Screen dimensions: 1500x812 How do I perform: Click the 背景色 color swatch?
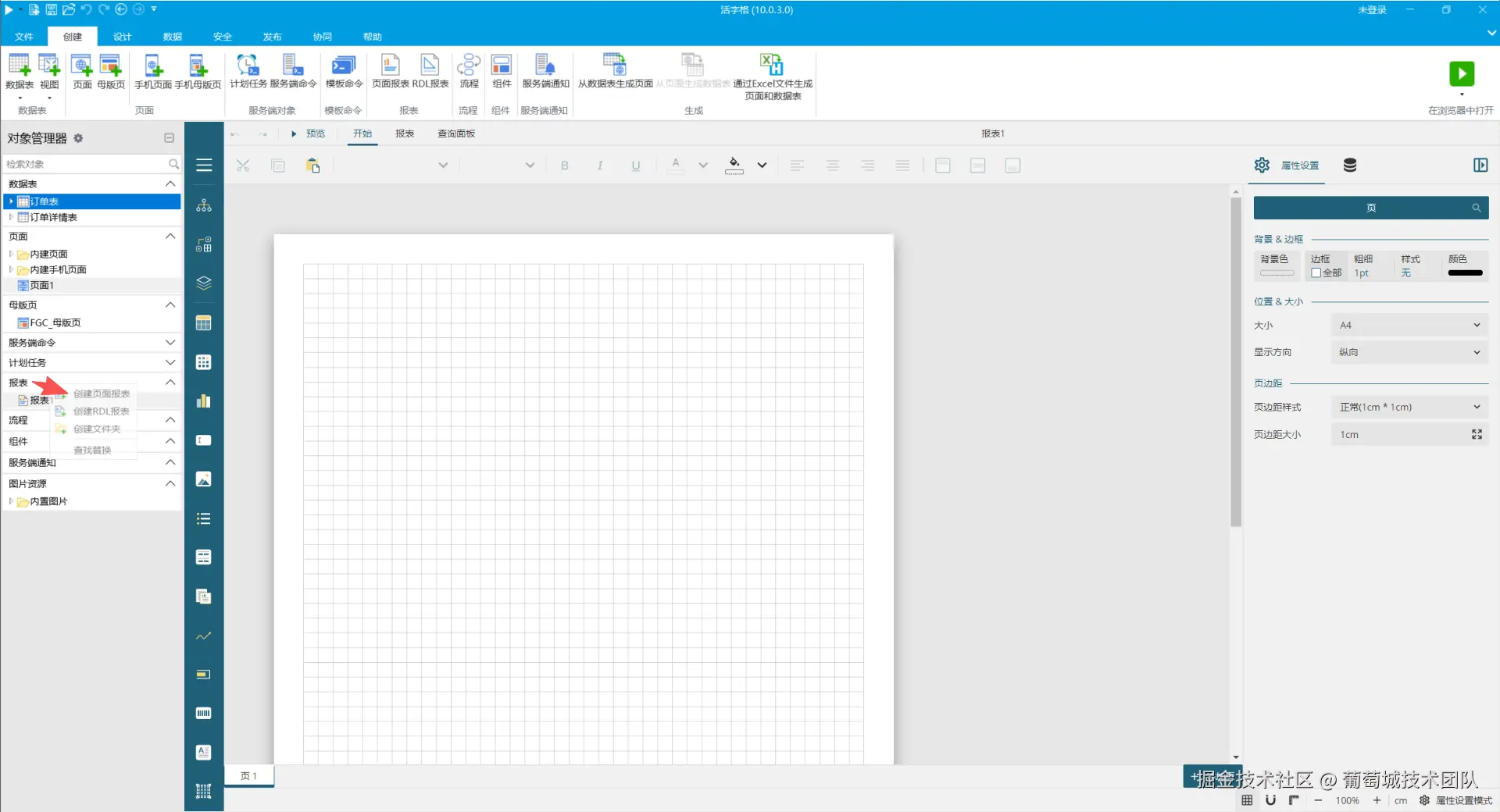pyautogui.click(x=1277, y=273)
